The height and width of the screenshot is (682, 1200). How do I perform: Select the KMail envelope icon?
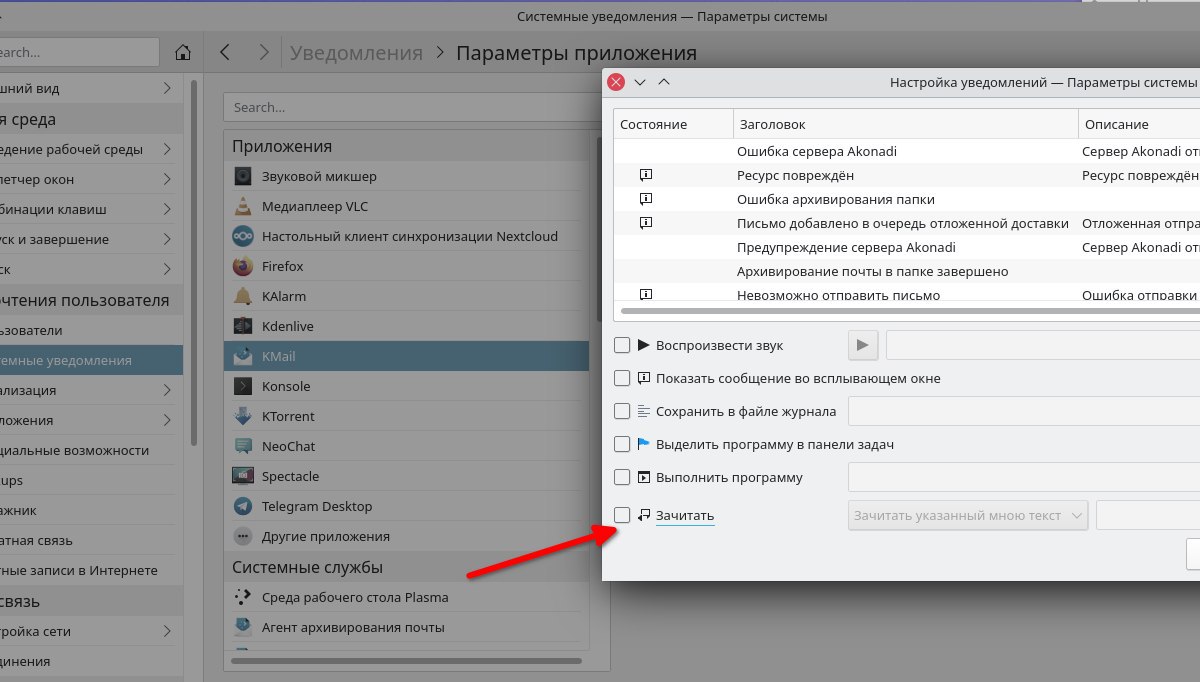[243, 356]
